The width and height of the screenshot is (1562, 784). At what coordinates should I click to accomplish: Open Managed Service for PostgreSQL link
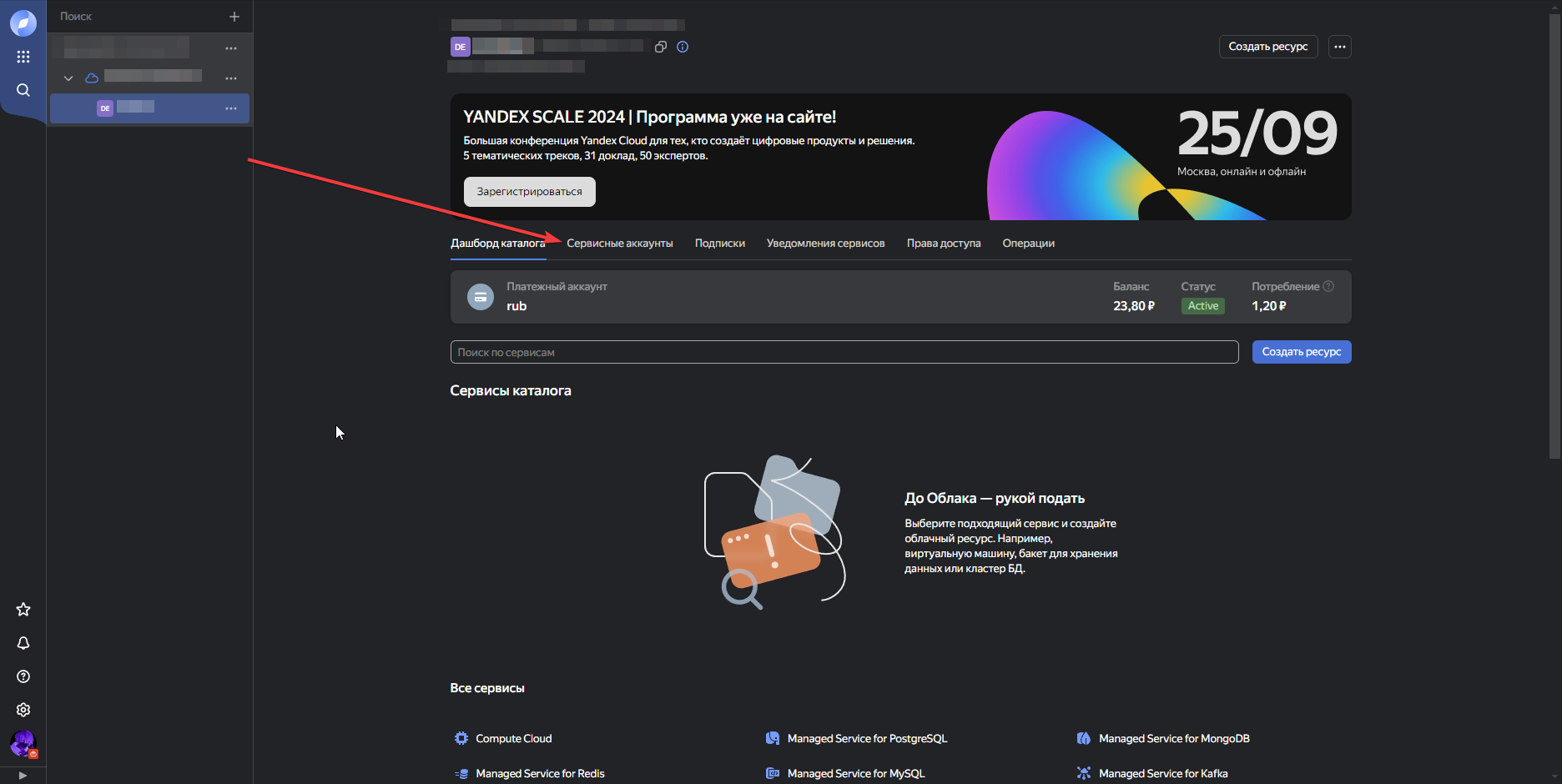tap(868, 738)
